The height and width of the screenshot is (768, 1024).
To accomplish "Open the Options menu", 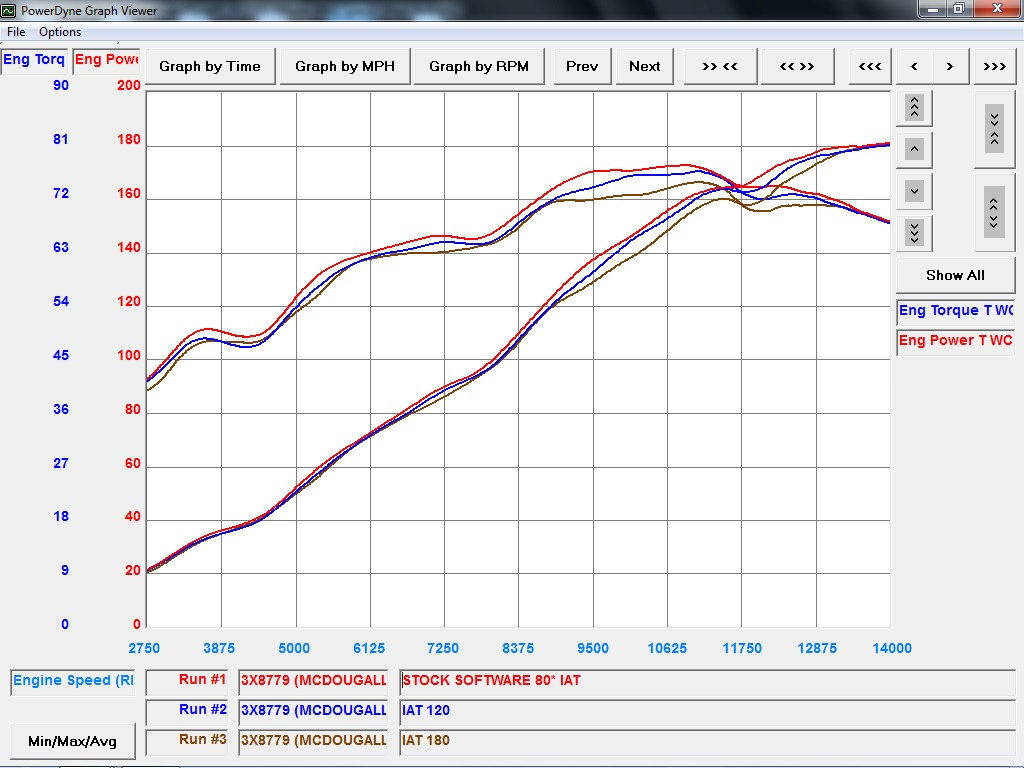I will click(60, 32).
